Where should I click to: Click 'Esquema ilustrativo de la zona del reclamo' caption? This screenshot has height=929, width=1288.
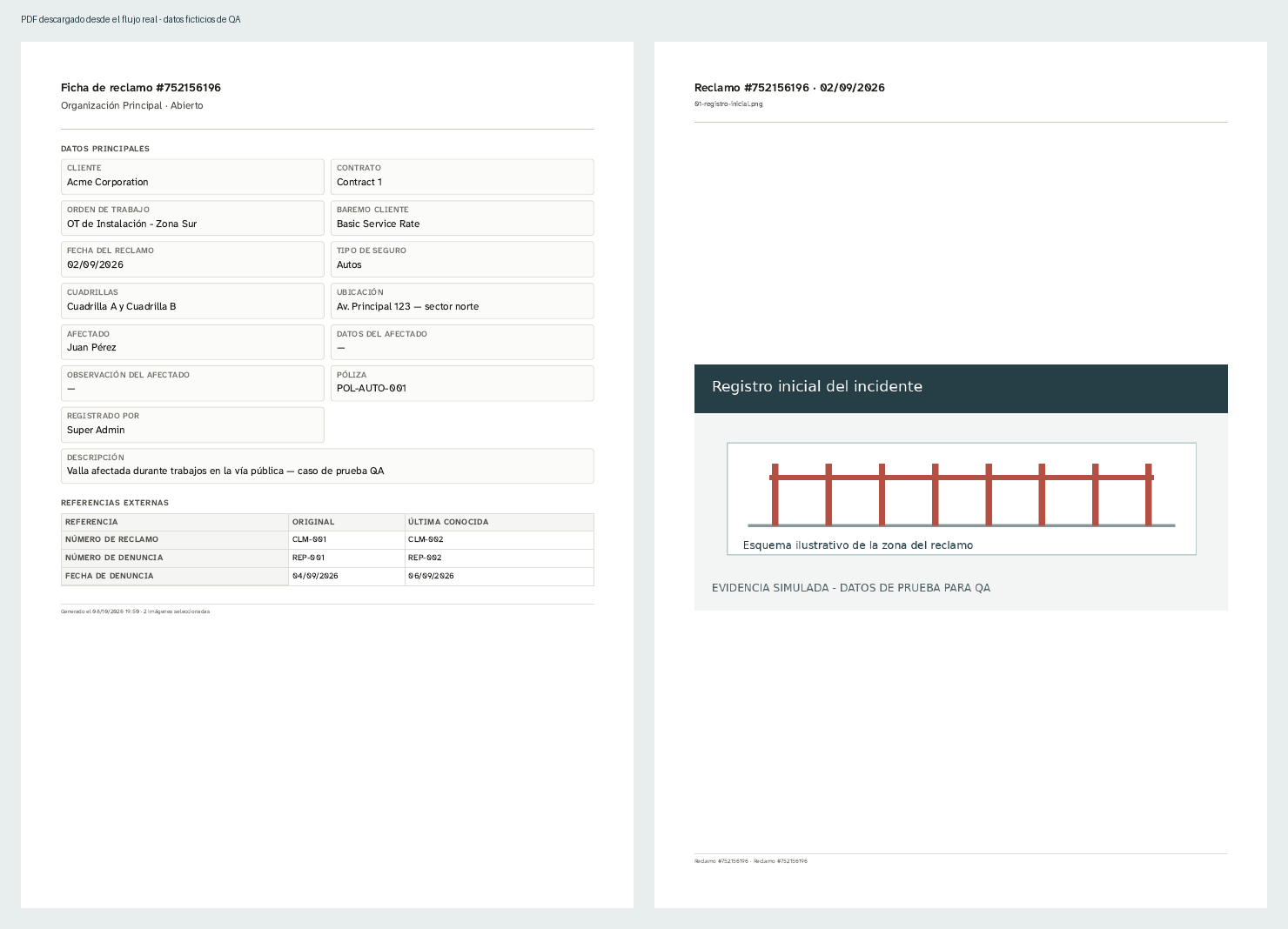tap(858, 545)
